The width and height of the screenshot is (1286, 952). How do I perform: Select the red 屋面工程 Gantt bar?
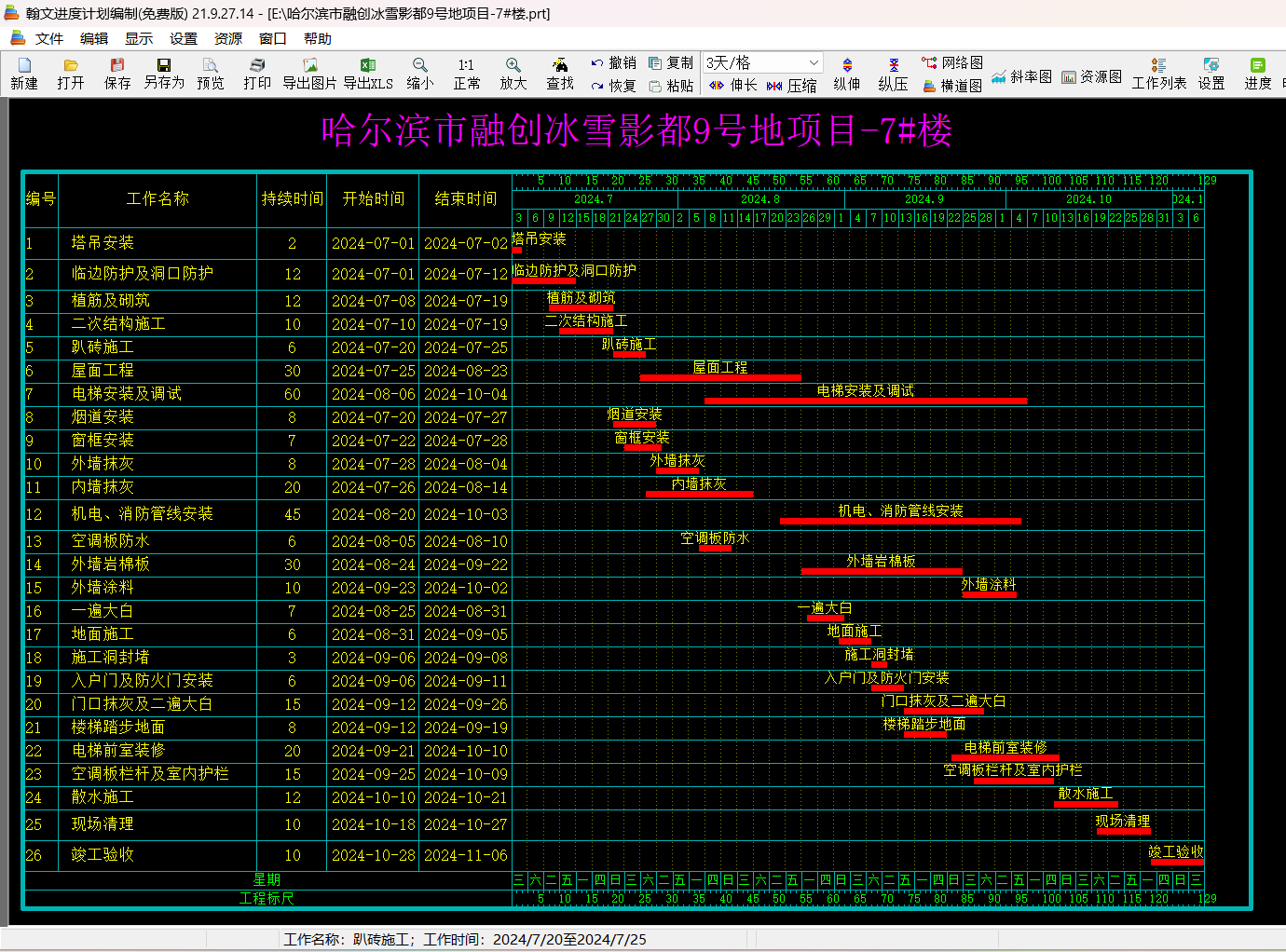719,377
